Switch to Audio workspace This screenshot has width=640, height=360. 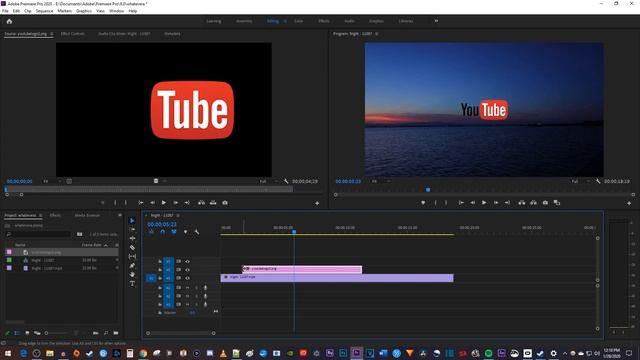click(x=349, y=21)
